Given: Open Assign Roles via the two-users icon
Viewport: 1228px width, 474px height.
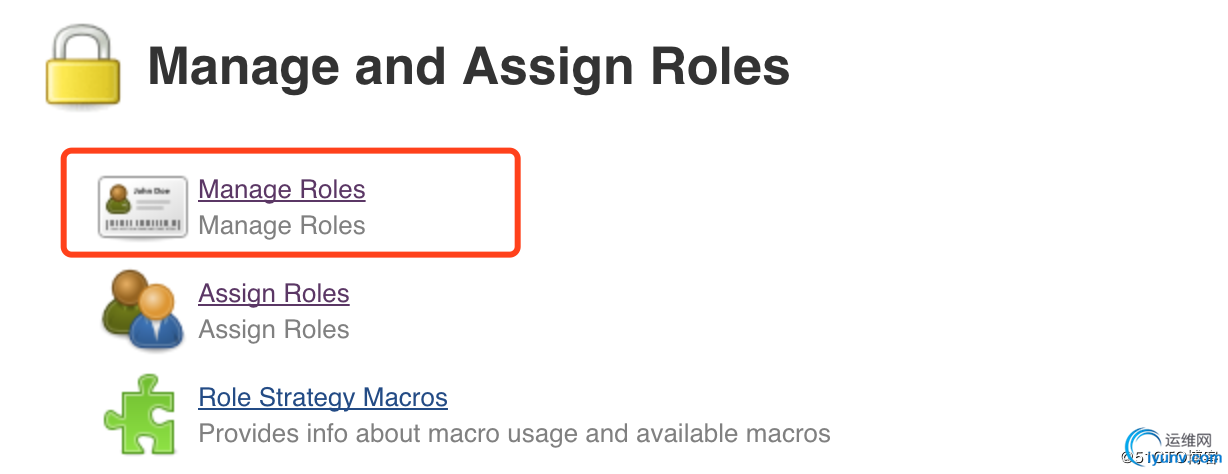Looking at the screenshot, I should 143,310.
